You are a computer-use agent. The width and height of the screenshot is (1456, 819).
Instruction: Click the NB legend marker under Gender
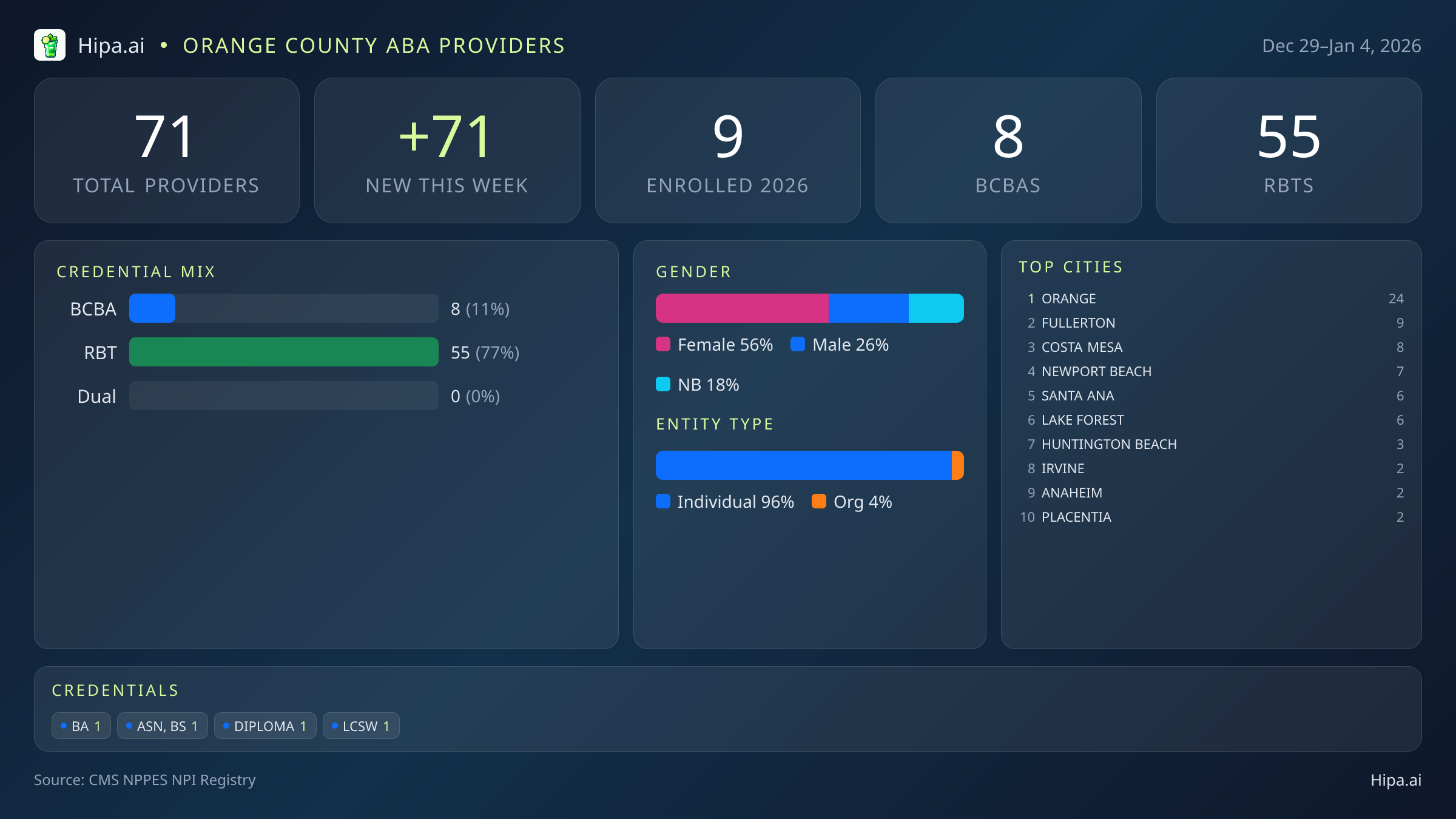click(x=664, y=384)
